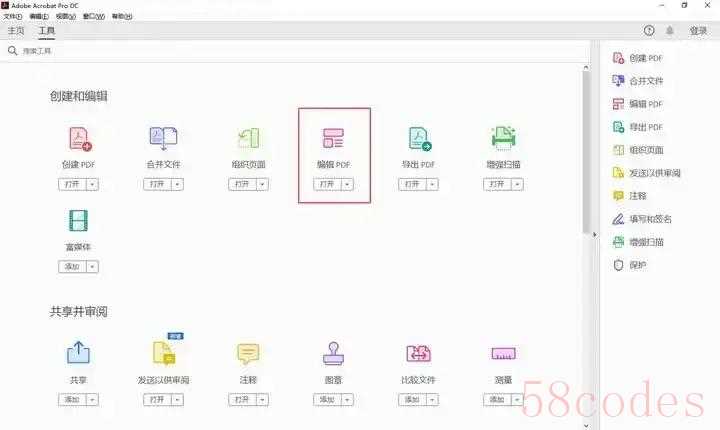720x430 pixels.
Task: Click the highlighted 编辑 PDF icon
Action: pyautogui.click(x=333, y=138)
